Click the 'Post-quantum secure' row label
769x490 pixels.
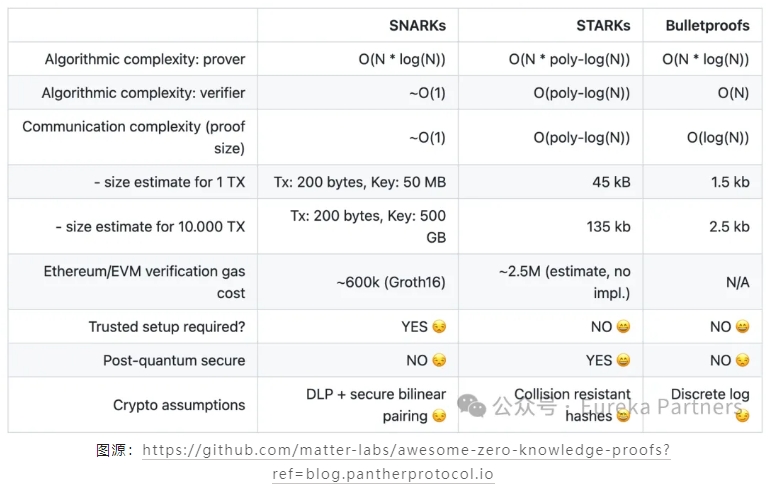tap(174, 361)
